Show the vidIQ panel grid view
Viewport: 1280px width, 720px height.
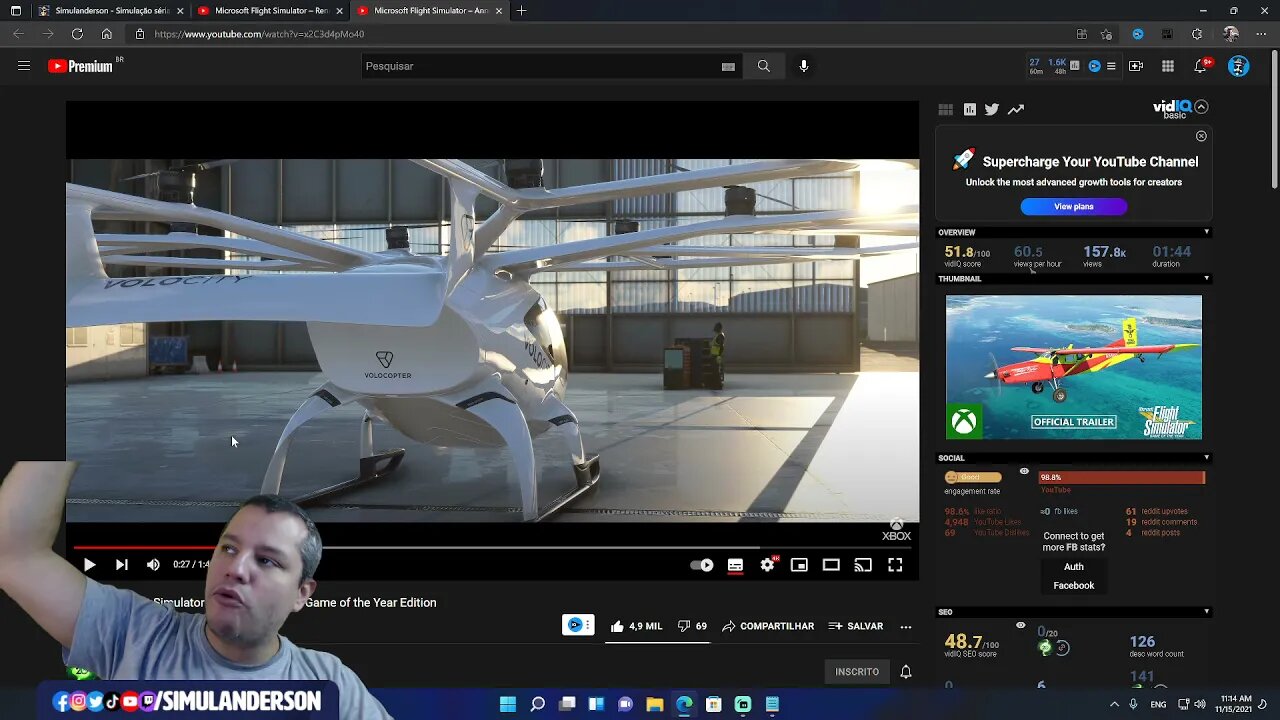(x=945, y=110)
